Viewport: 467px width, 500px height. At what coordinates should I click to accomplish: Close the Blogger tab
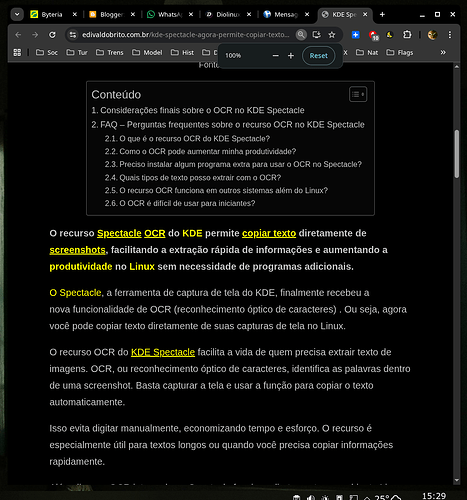pos(133,14)
